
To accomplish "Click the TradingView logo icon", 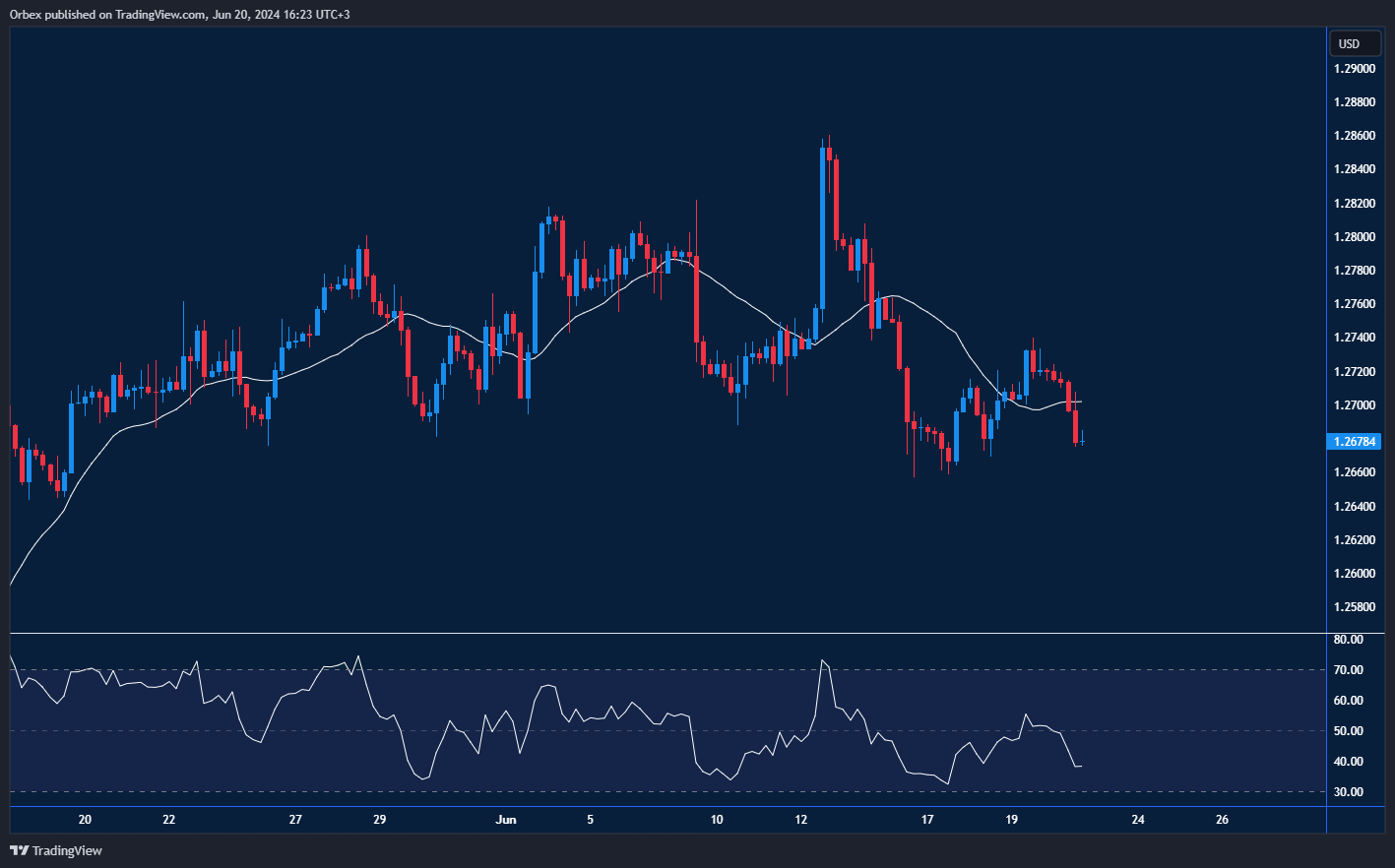I will tap(20, 850).
